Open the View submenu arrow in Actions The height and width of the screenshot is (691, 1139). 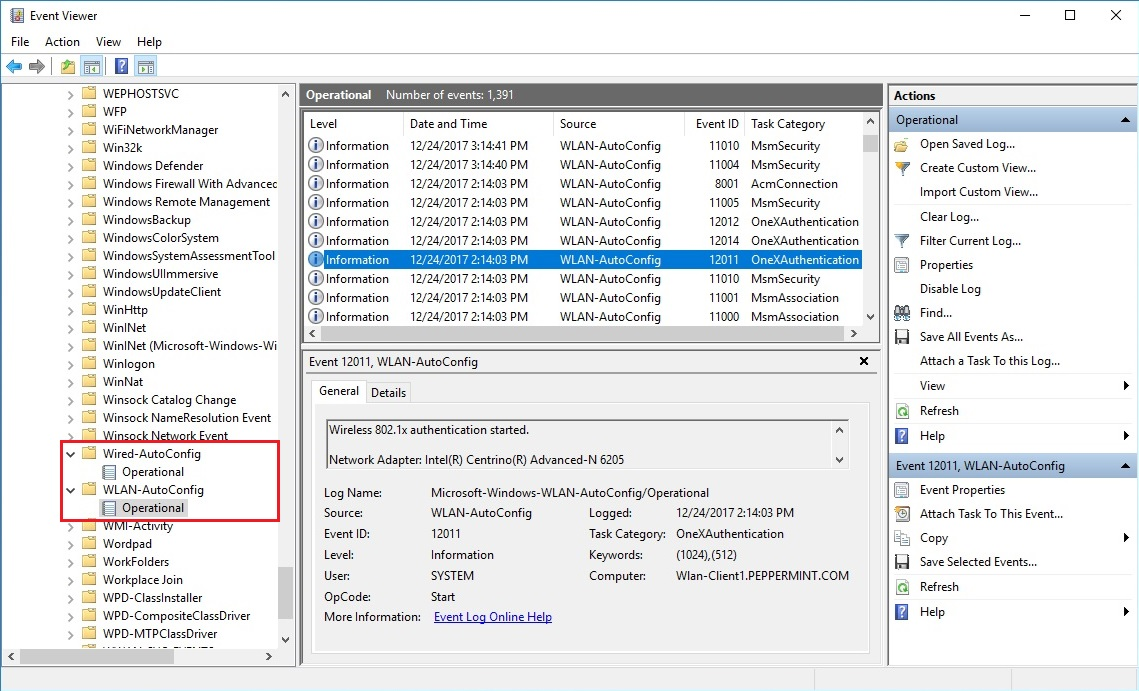click(x=1125, y=386)
